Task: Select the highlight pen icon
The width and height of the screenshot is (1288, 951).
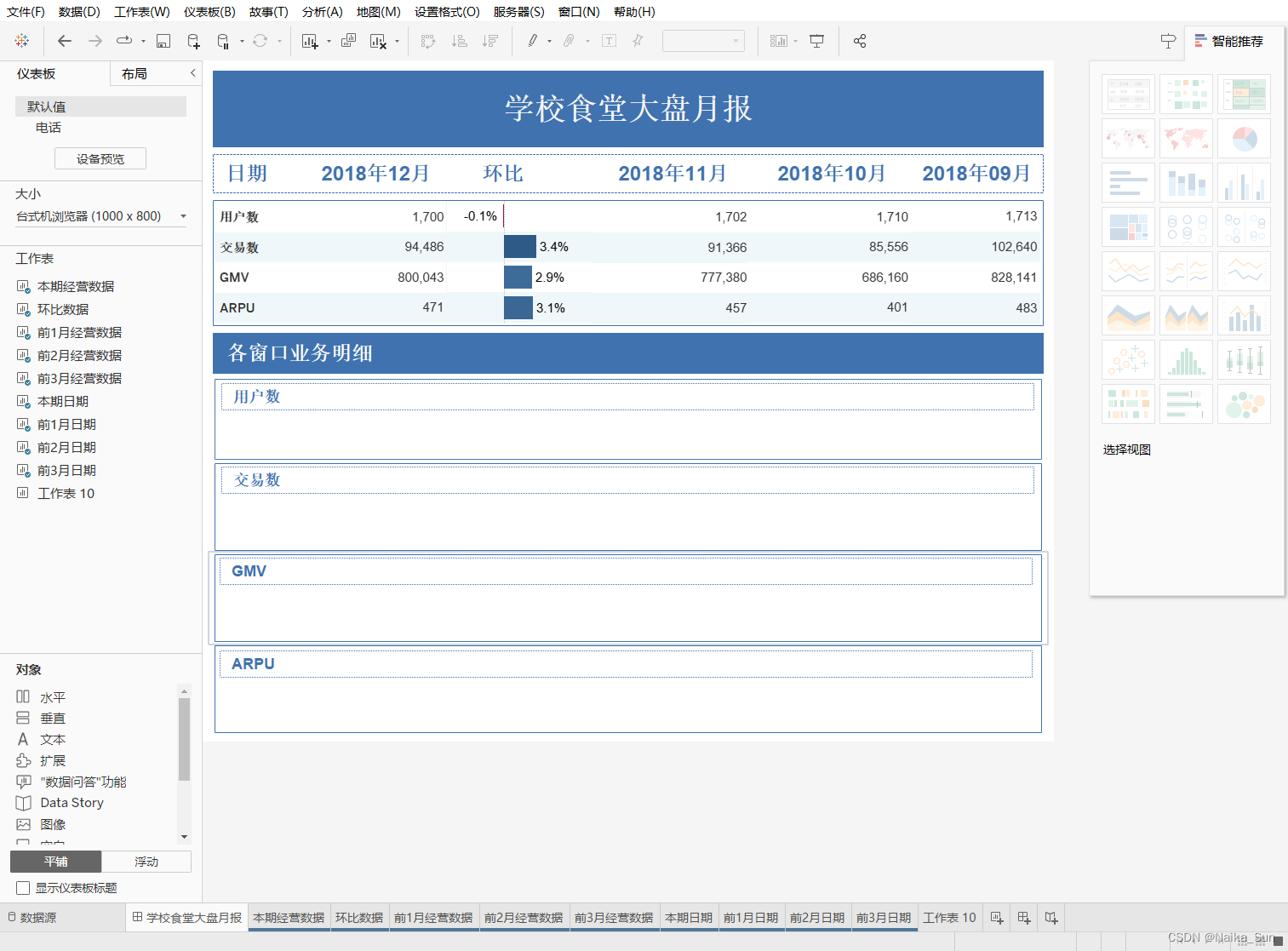Action: coord(533,41)
